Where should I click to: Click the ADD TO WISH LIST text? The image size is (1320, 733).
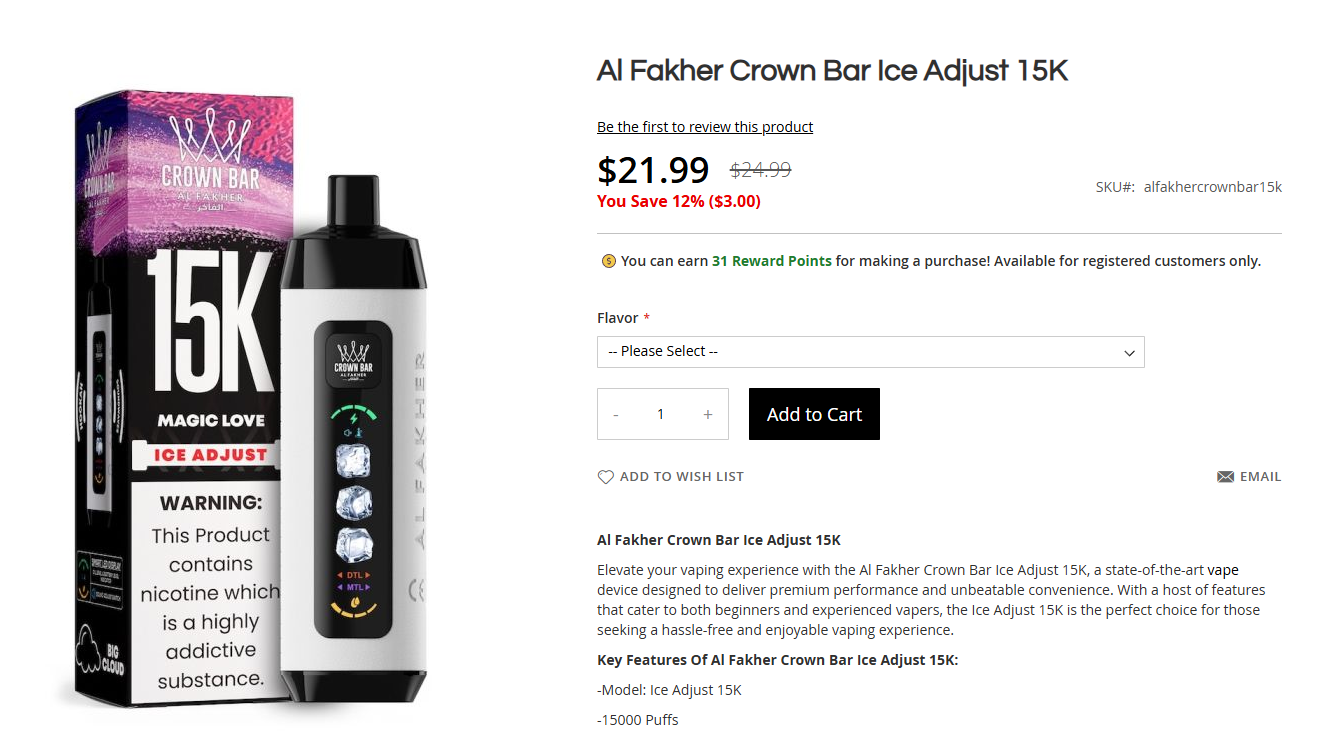pos(682,477)
